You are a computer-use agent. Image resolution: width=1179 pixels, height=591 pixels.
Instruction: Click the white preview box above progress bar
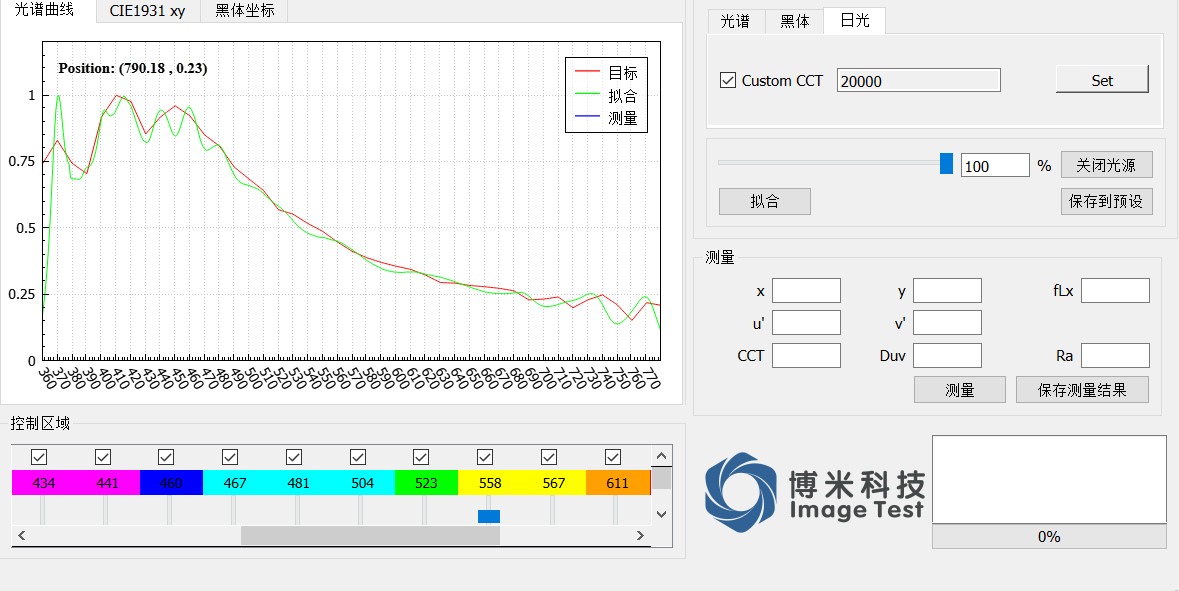click(1049, 479)
